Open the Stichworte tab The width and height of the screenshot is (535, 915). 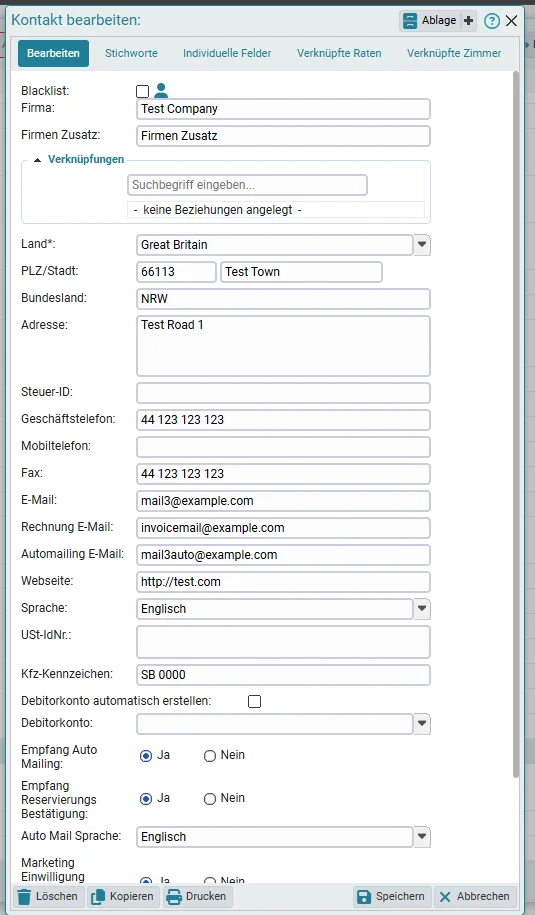coord(131,53)
